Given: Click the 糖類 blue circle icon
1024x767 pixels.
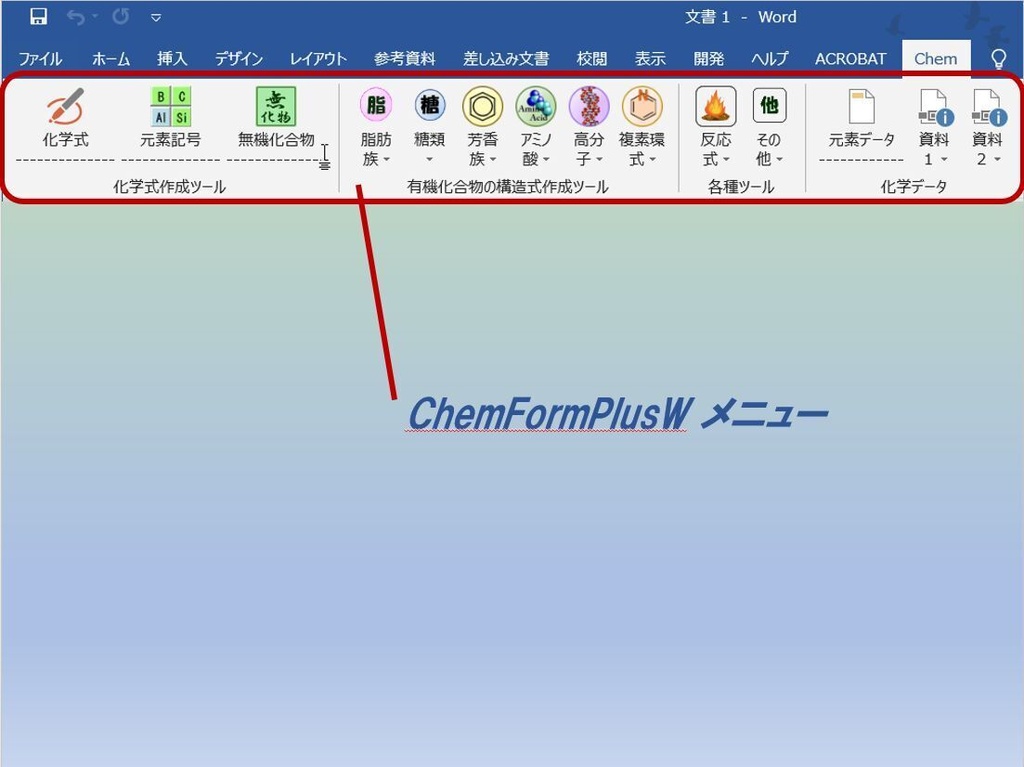Looking at the screenshot, I should (430, 106).
